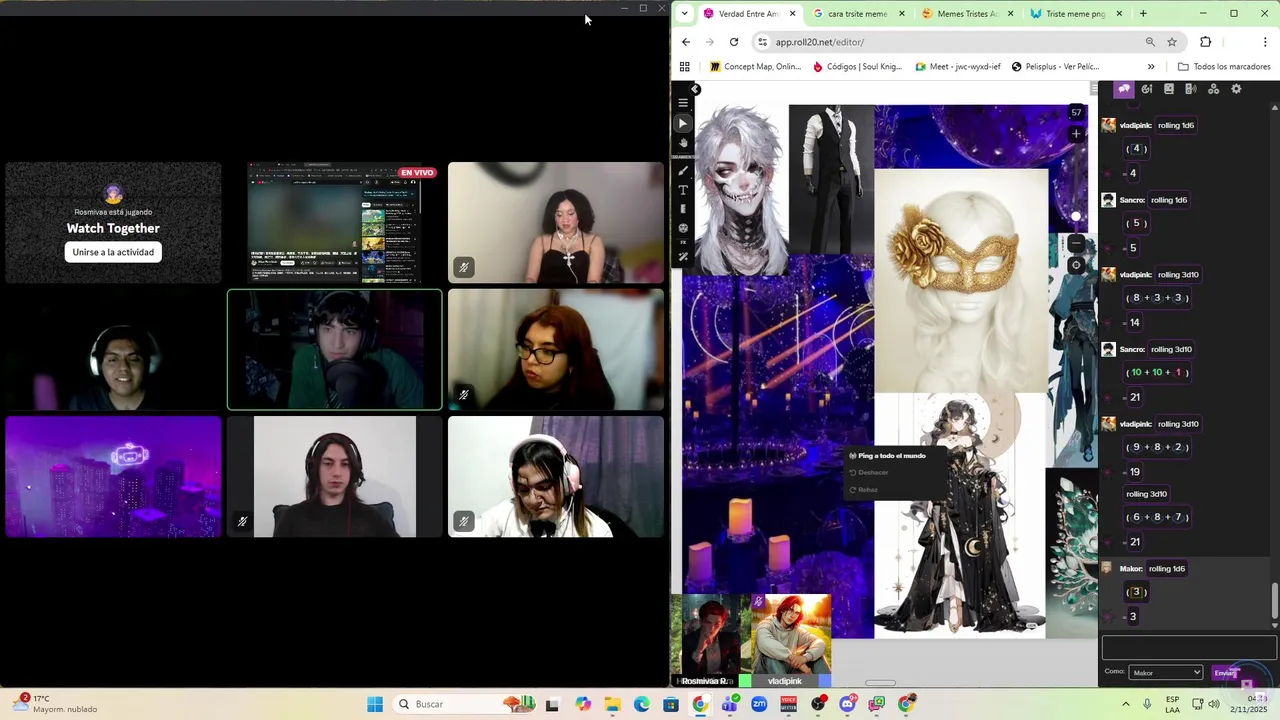Image resolution: width=1280 pixels, height=720 pixels.
Task: Open the Journal tab in sidebar
Action: (x=1169, y=89)
